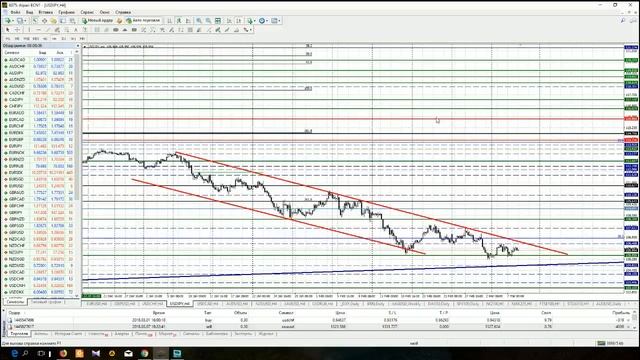Toggle the Auto Trading button

pyautogui.click(x=143, y=20)
